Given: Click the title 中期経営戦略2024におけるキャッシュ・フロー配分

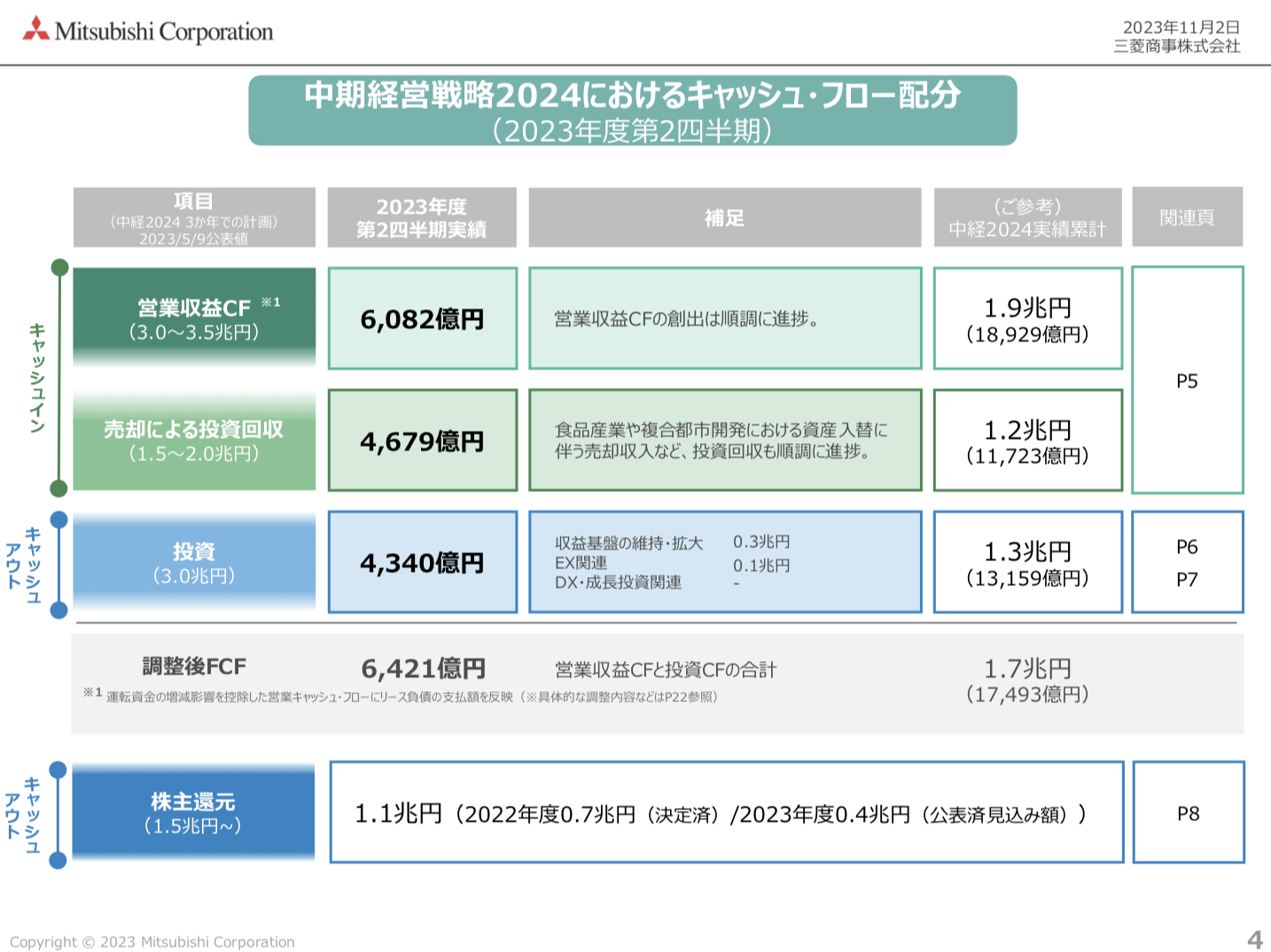Looking at the screenshot, I should click(632, 94).
